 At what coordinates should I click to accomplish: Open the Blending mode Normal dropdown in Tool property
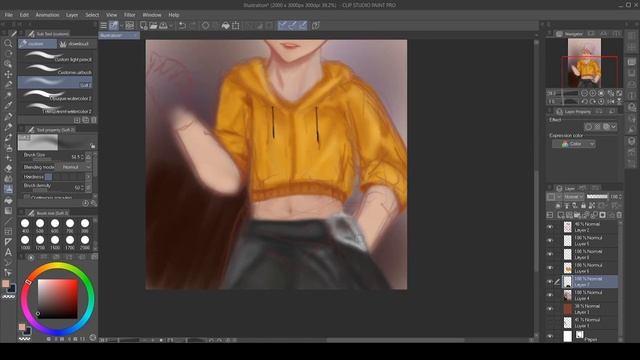tap(73, 167)
